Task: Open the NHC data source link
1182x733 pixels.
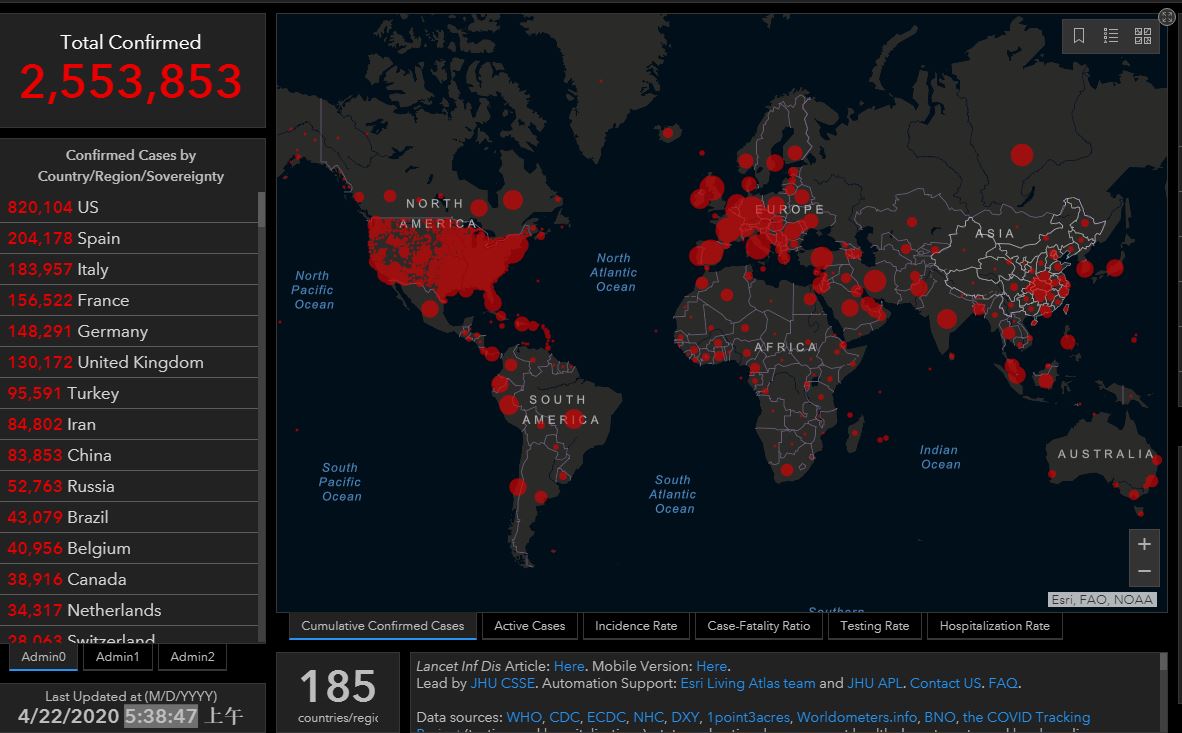Action: tap(648, 717)
